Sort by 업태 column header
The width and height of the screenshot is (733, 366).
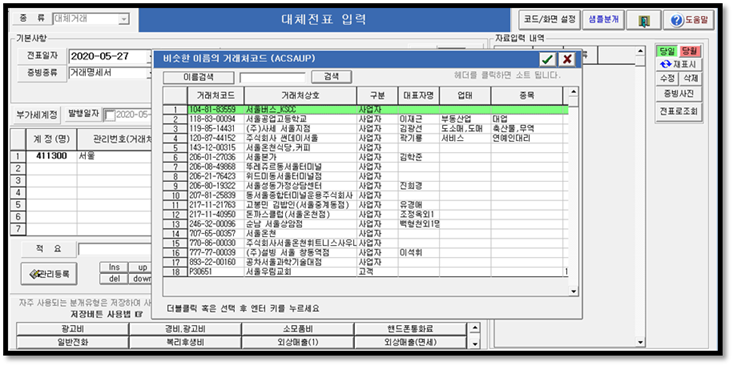click(465, 95)
